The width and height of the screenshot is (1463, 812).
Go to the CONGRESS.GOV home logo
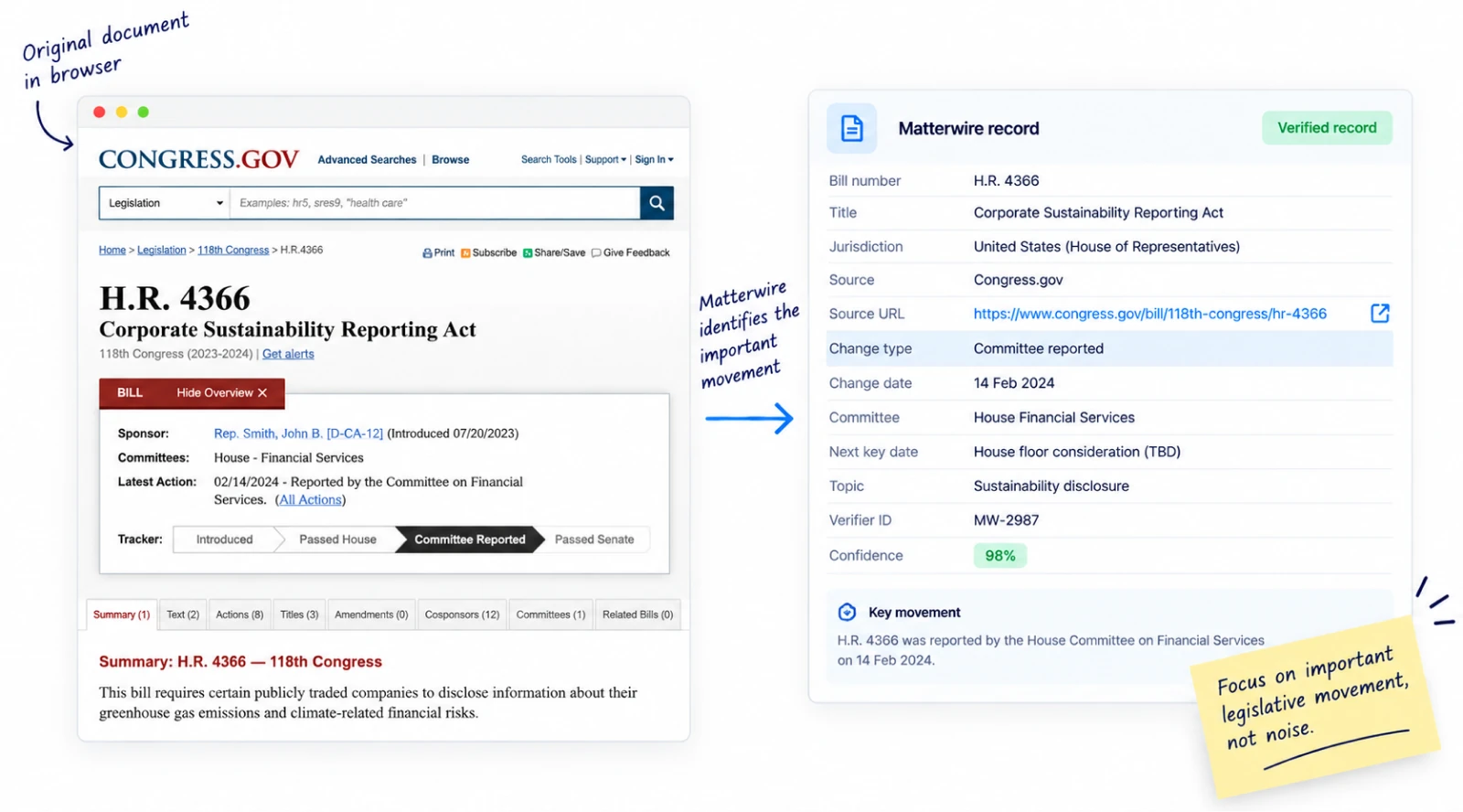tap(198, 160)
